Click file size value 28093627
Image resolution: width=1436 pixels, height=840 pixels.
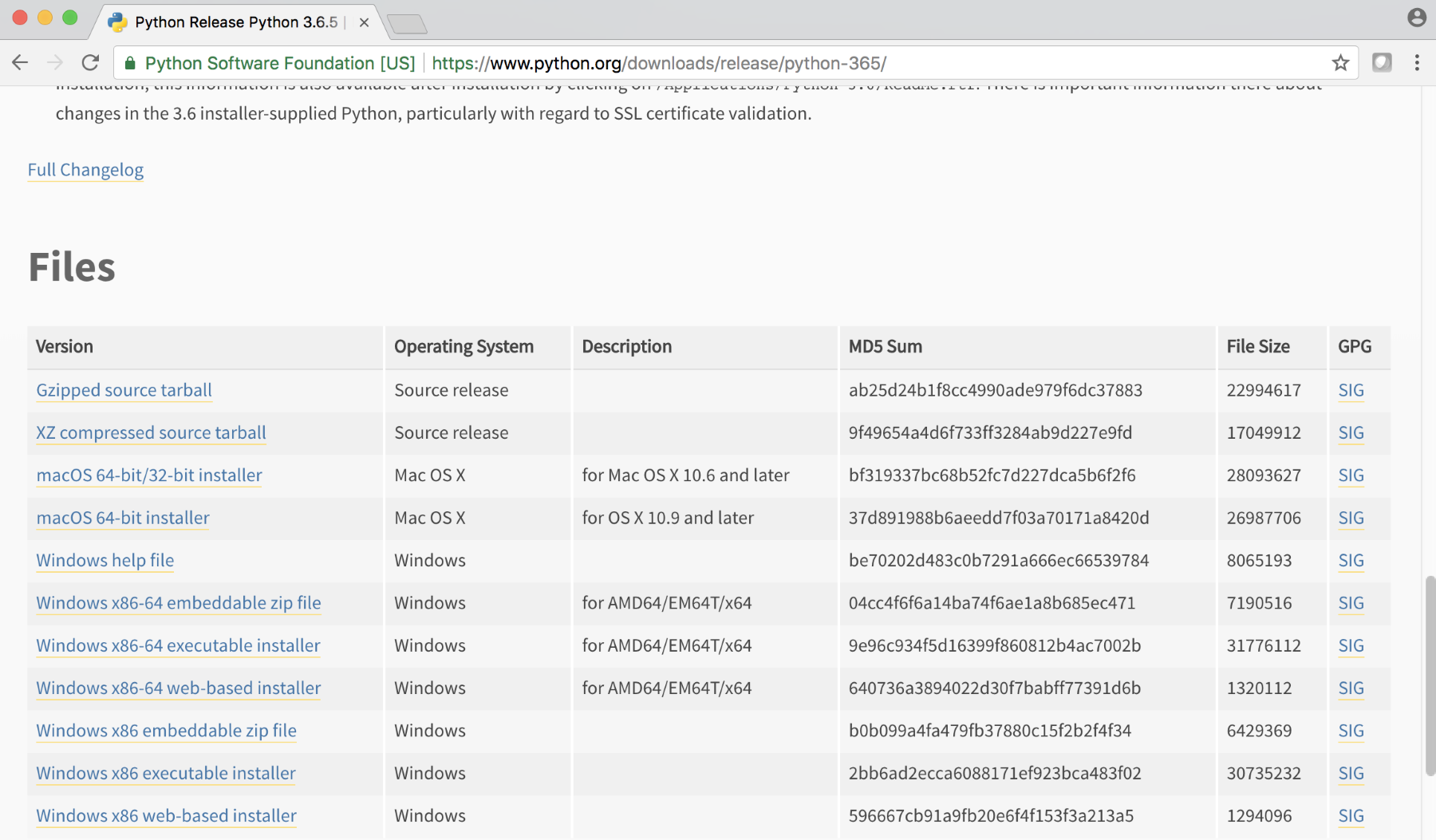click(x=1264, y=475)
